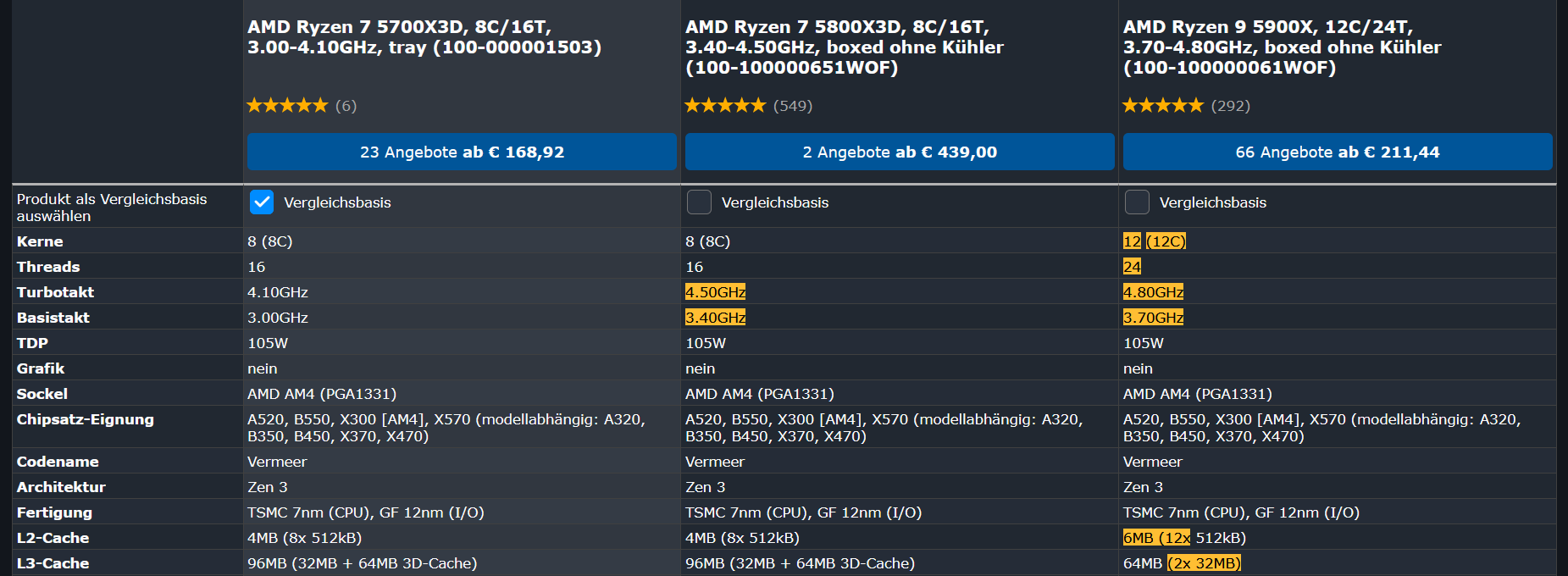1568x576 pixels.
Task: Click highlighted 12 (12C) cores value
Action: click(1155, 241)
